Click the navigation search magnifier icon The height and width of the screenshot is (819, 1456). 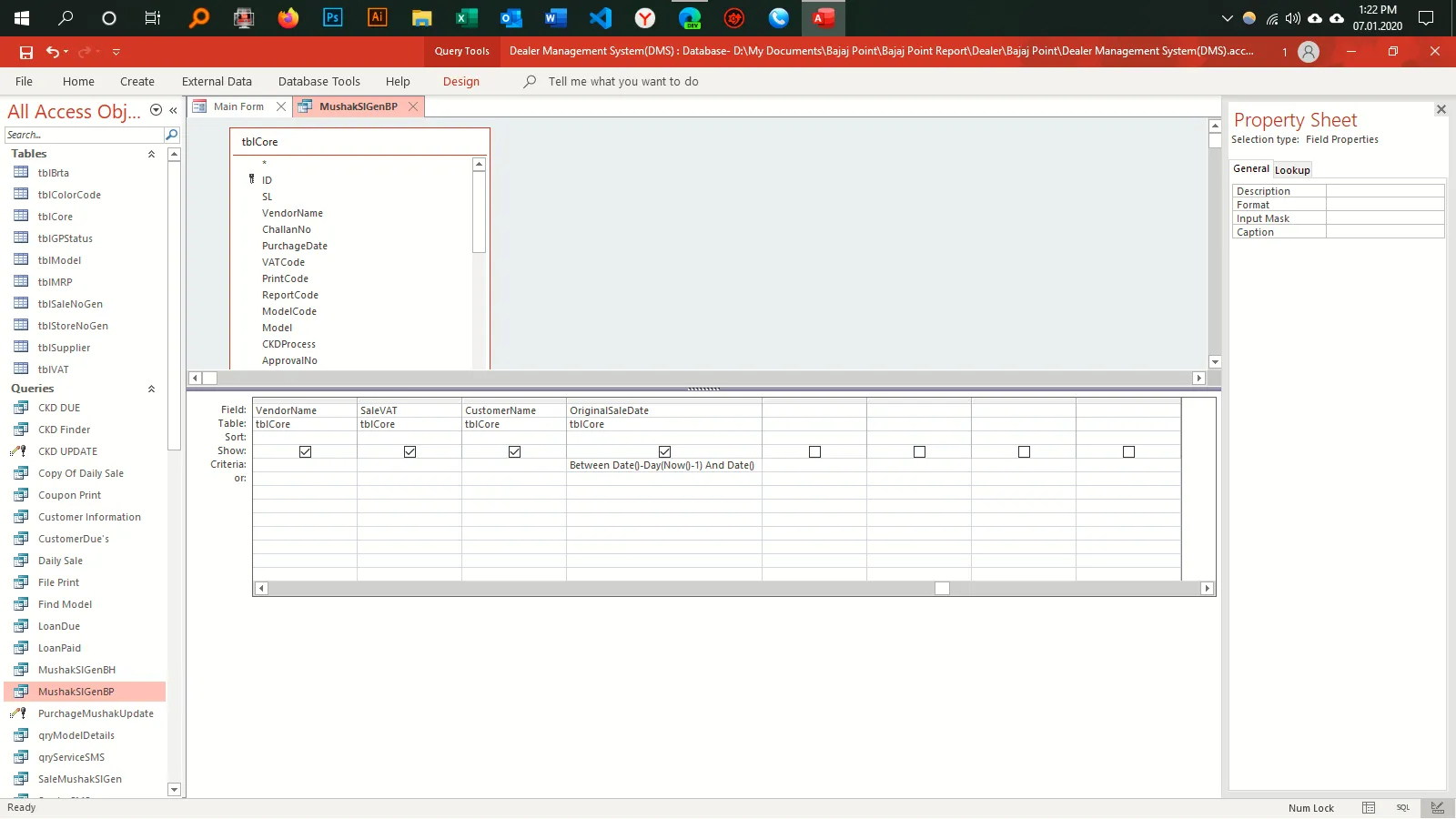171,135
